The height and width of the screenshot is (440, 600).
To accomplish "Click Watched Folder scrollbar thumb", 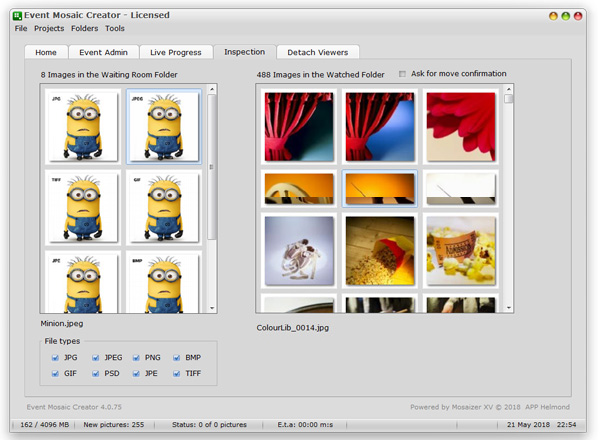I will pos(509,99).
